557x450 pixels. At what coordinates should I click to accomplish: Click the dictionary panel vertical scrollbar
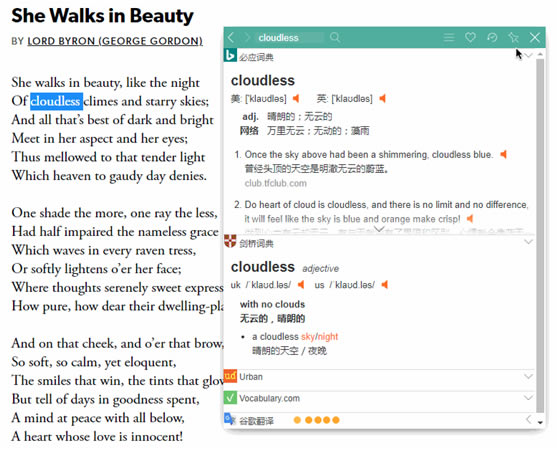[540, 235]
